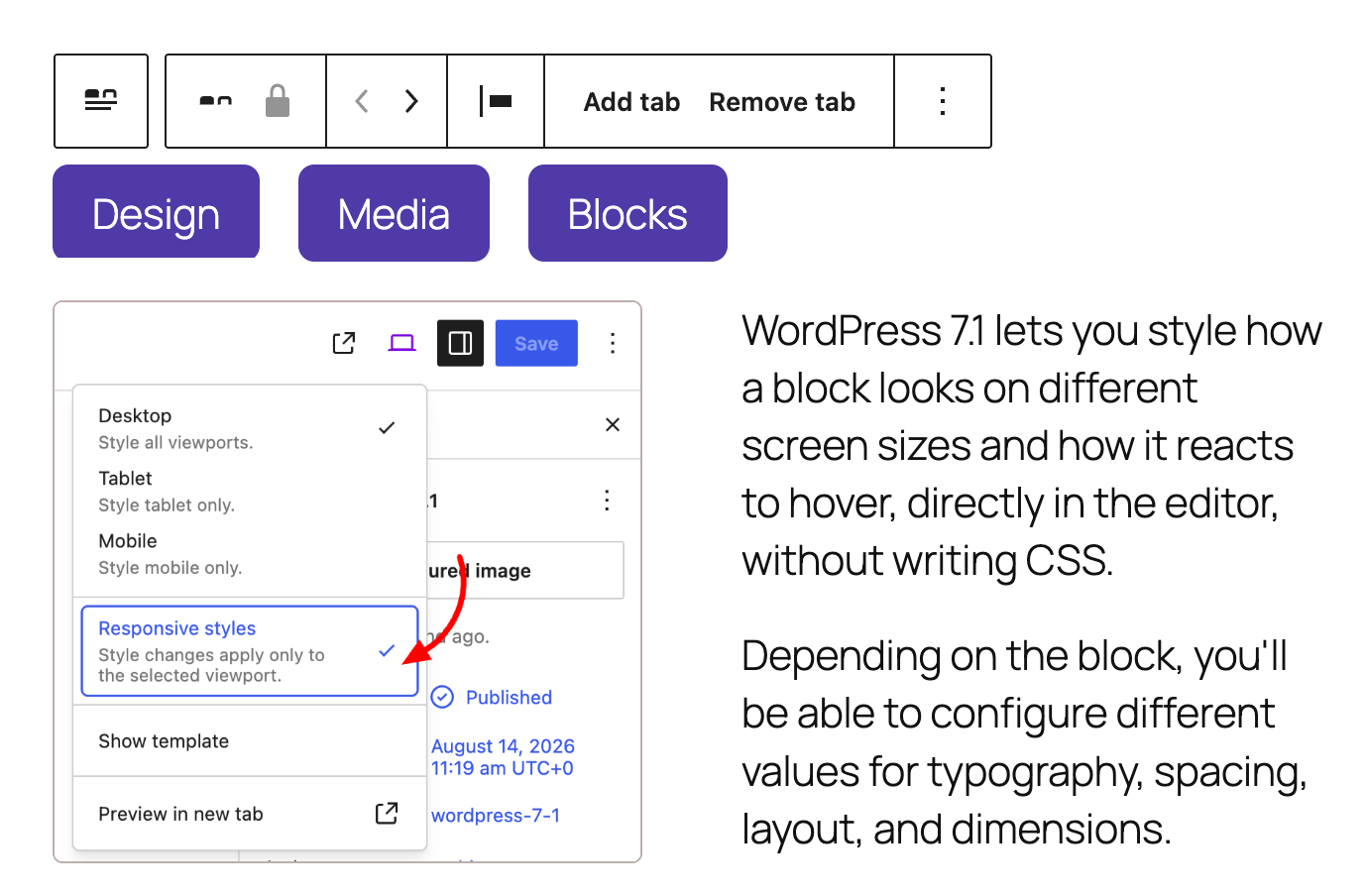This screenshot has height=896, width=1366.
Task: Switch to the Blocks tab
Action: (627, 213)
